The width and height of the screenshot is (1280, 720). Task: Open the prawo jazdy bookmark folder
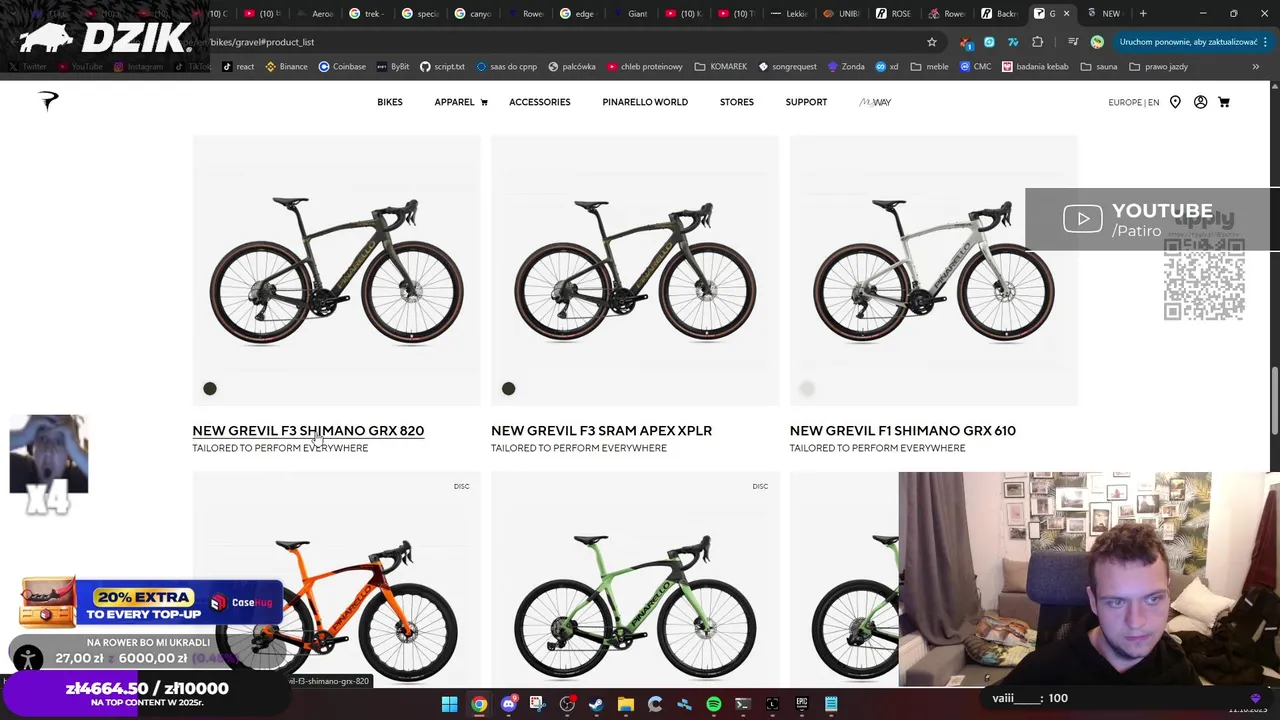(1159, 67)
